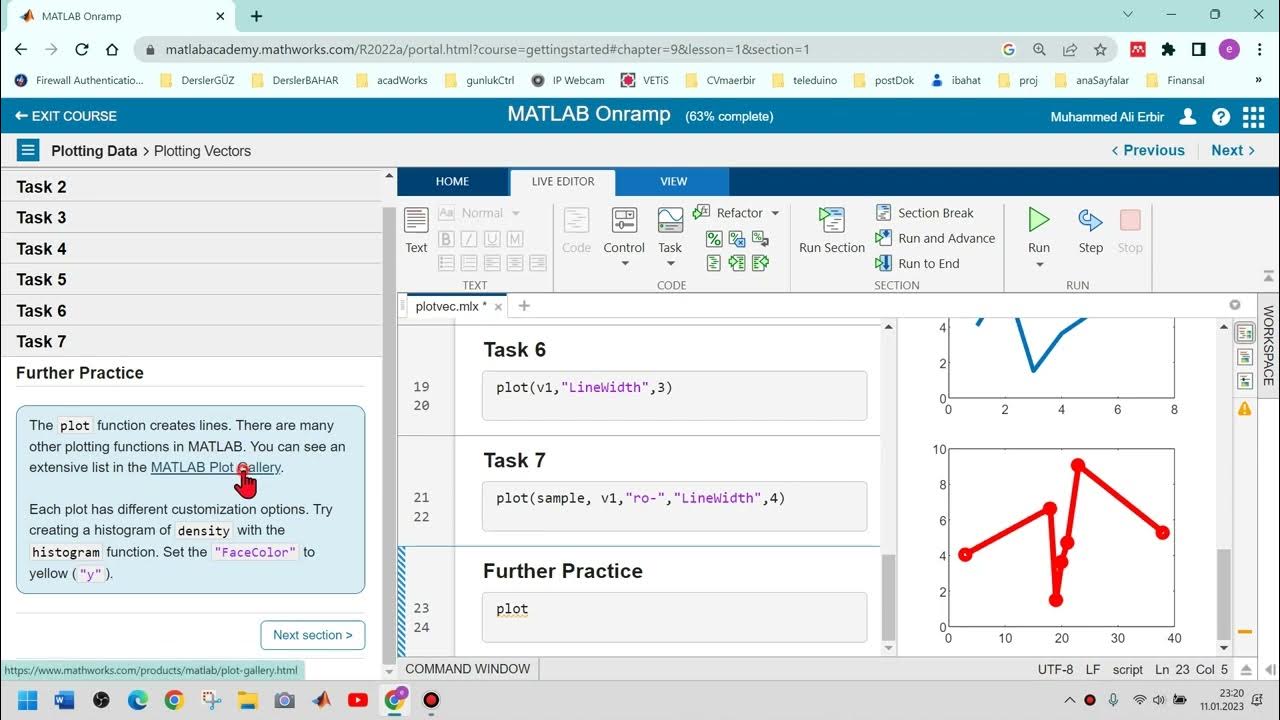Open the MathWorks apps grid icon
The height and width of the screenshot is (720, 1280).
pyautogui.click(x=1253, y=117)
